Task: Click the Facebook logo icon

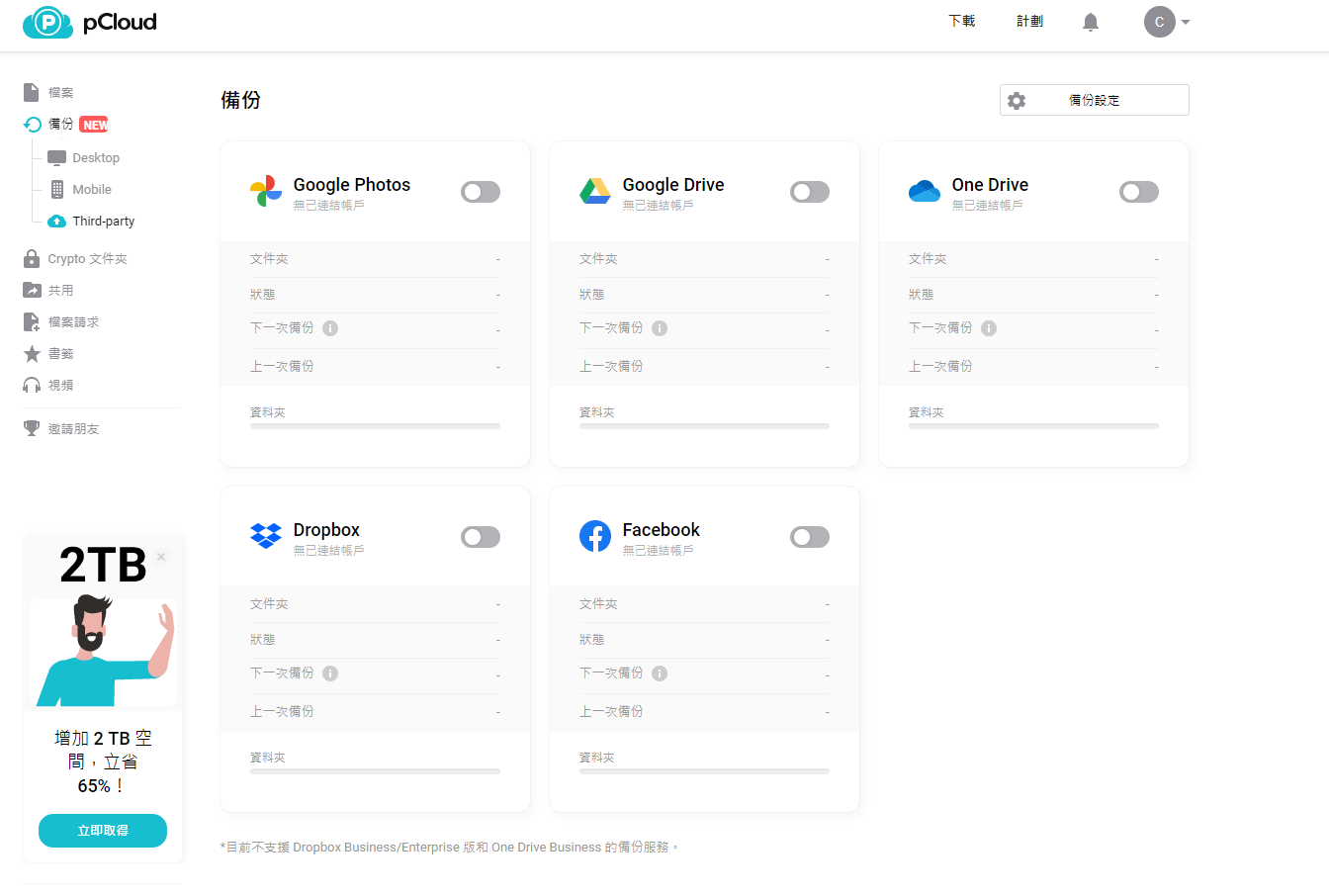Action: [x=595, y=536]
